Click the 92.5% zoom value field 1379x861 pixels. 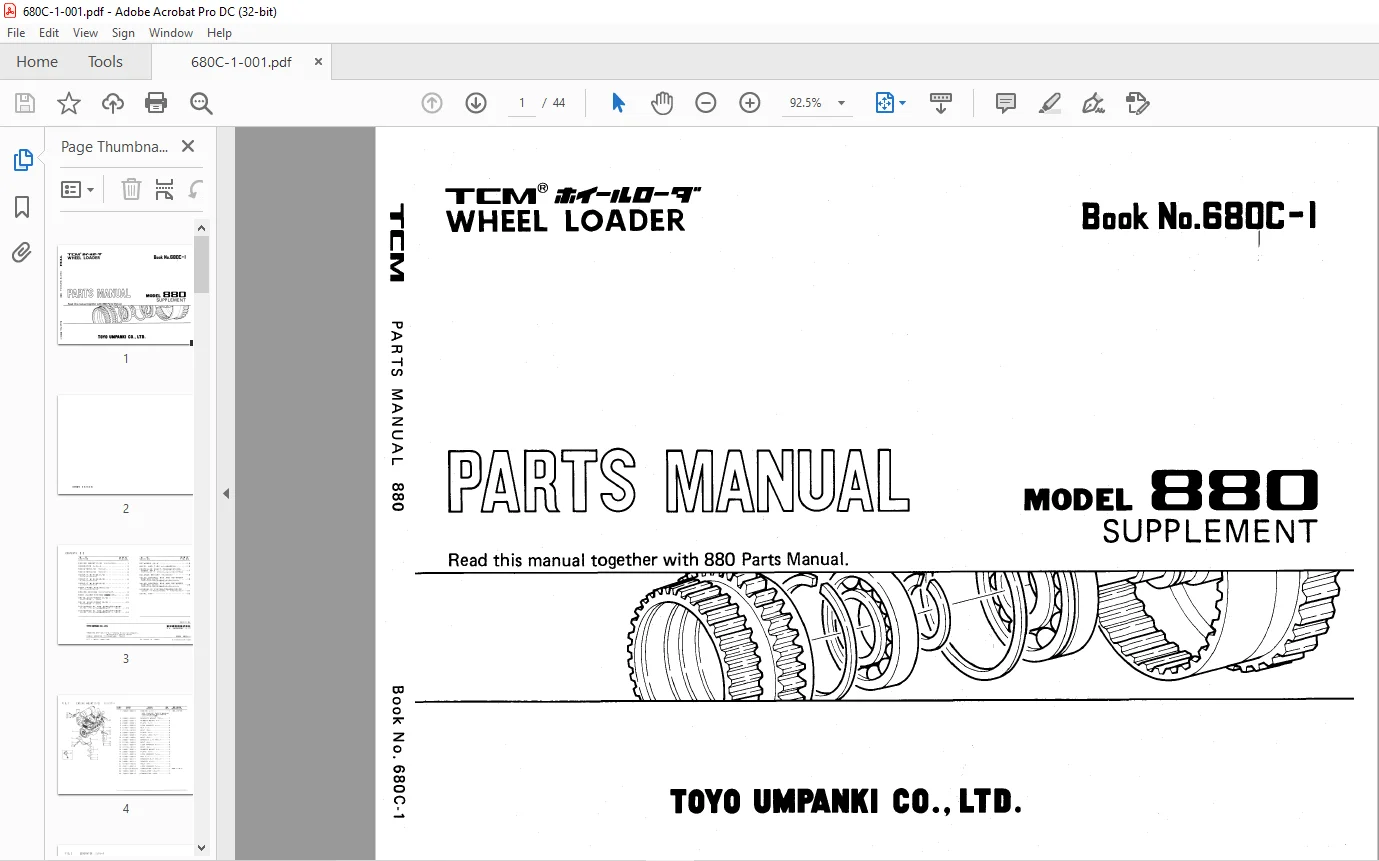pyautogui.click(x=805, y=103)
